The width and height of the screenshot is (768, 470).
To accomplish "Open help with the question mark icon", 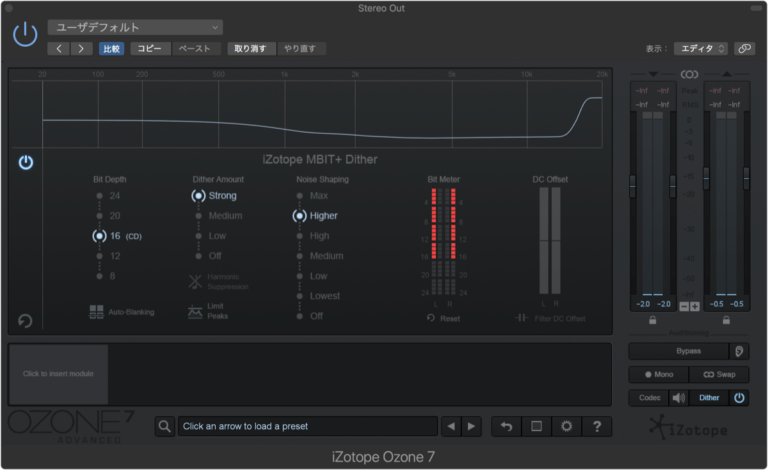I will (597, 426).
